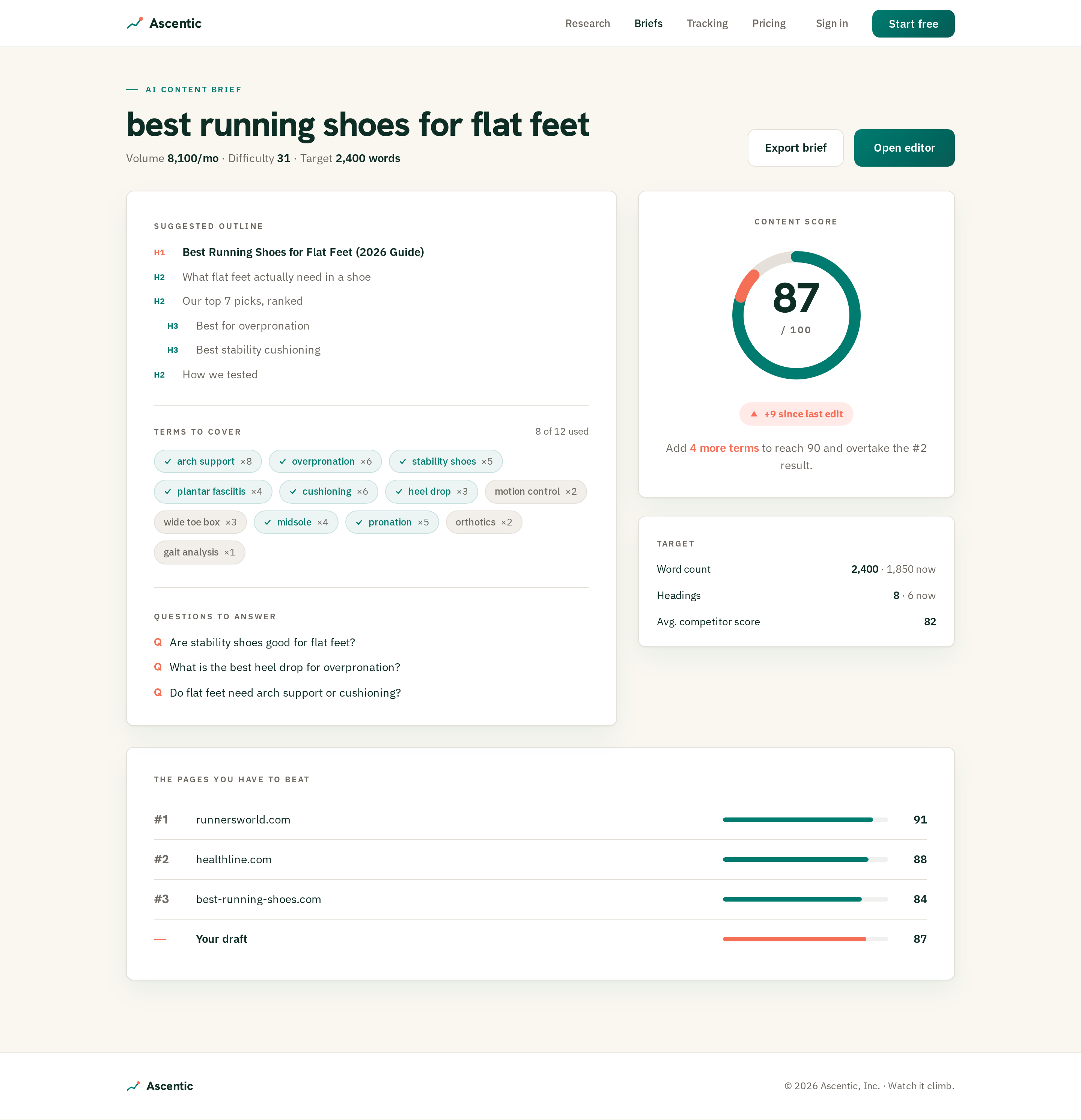Click H2 marker beside 'How we tested'
Image resolution: width=1081 pixels, height=1120 pixels.
(x=160, y=375)
